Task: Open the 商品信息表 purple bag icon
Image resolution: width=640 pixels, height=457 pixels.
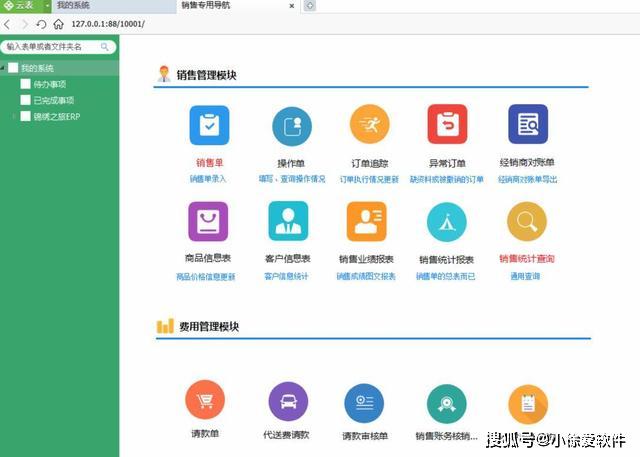Action: (x=208, y=222)
